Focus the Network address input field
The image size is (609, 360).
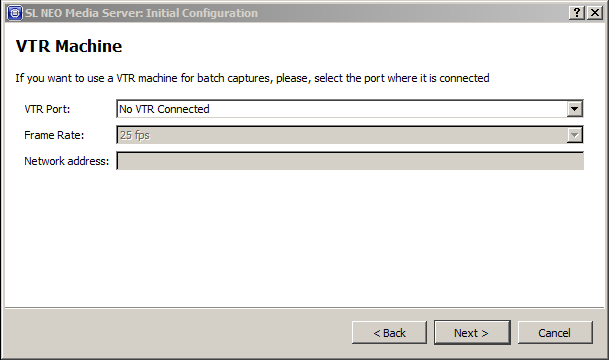(x=350, y=161)
